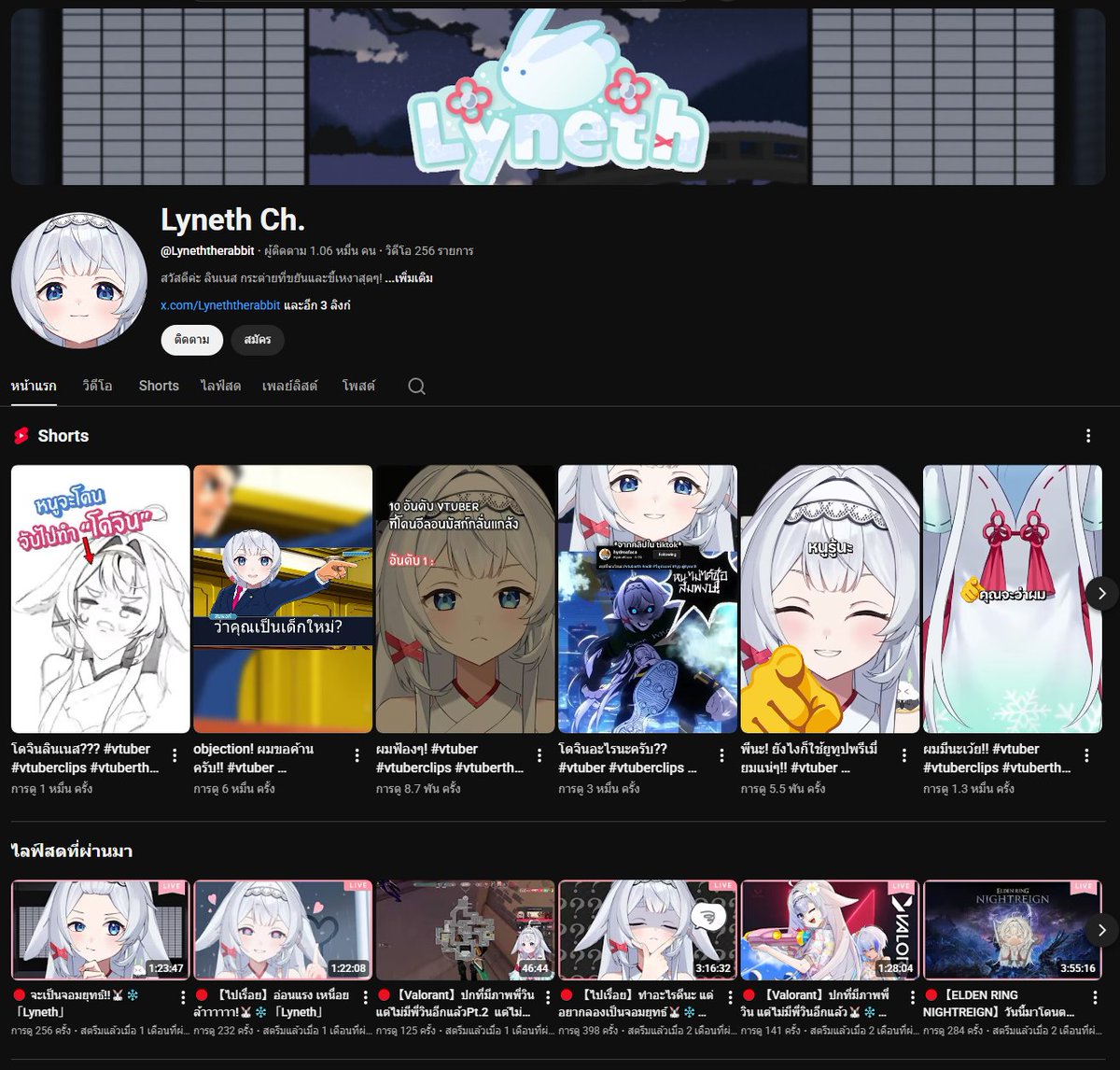This screenshot has height=1070, width=1120.
Task: Open menu for stream จะเป็นจอมยุทธ์!!
Action: (183, 998)
